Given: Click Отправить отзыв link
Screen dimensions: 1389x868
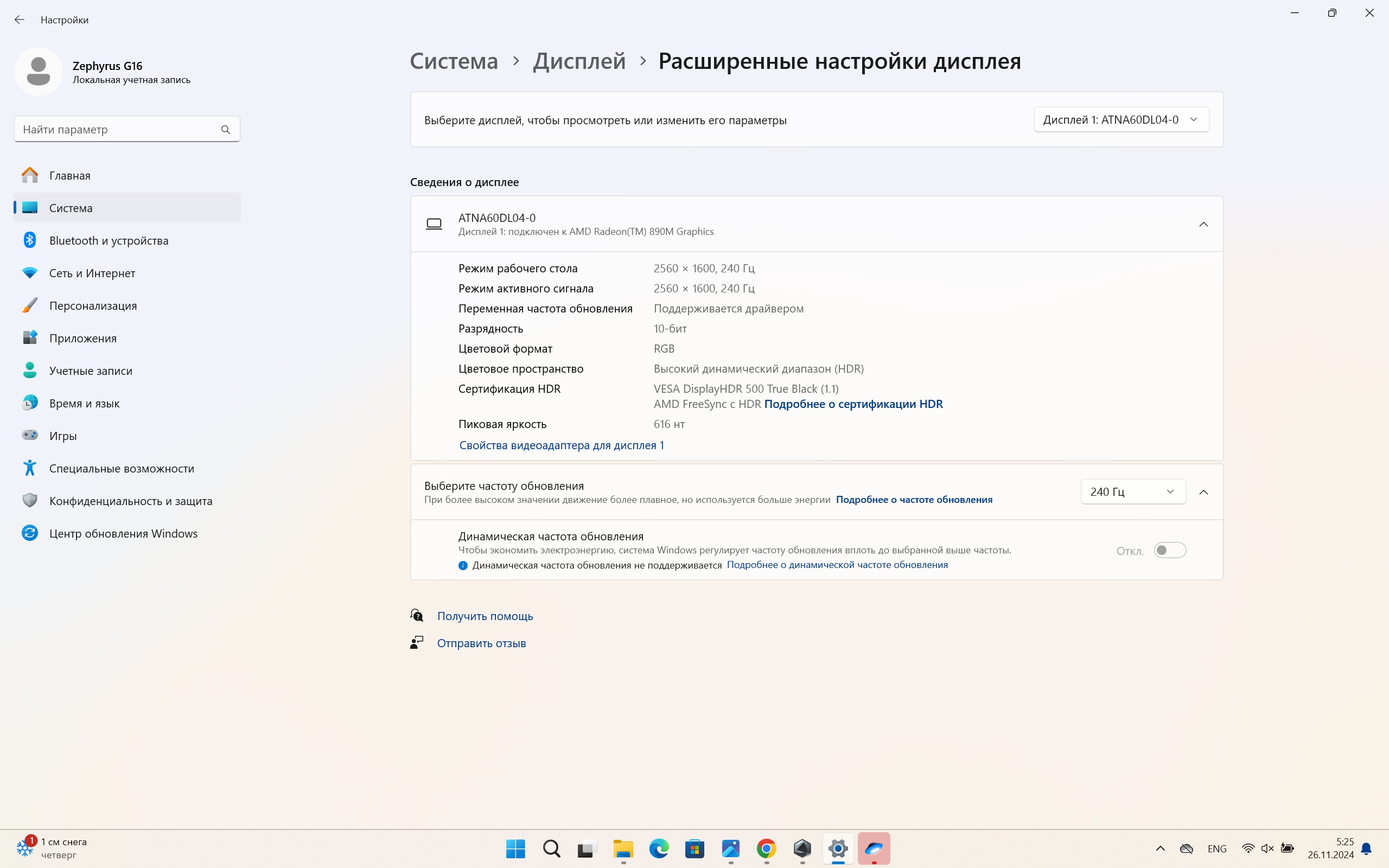Looking at the screenshot, I should [x=481, y=643].
